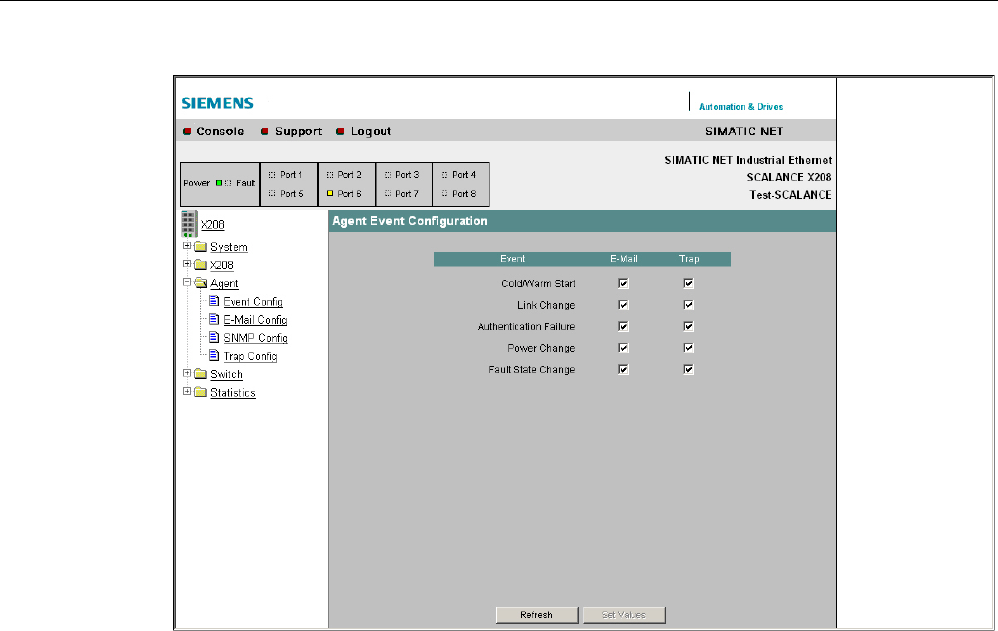Click the Port 3 LED indicator
The width and height of the screenshot is (998, 631).
pos(388,174)
